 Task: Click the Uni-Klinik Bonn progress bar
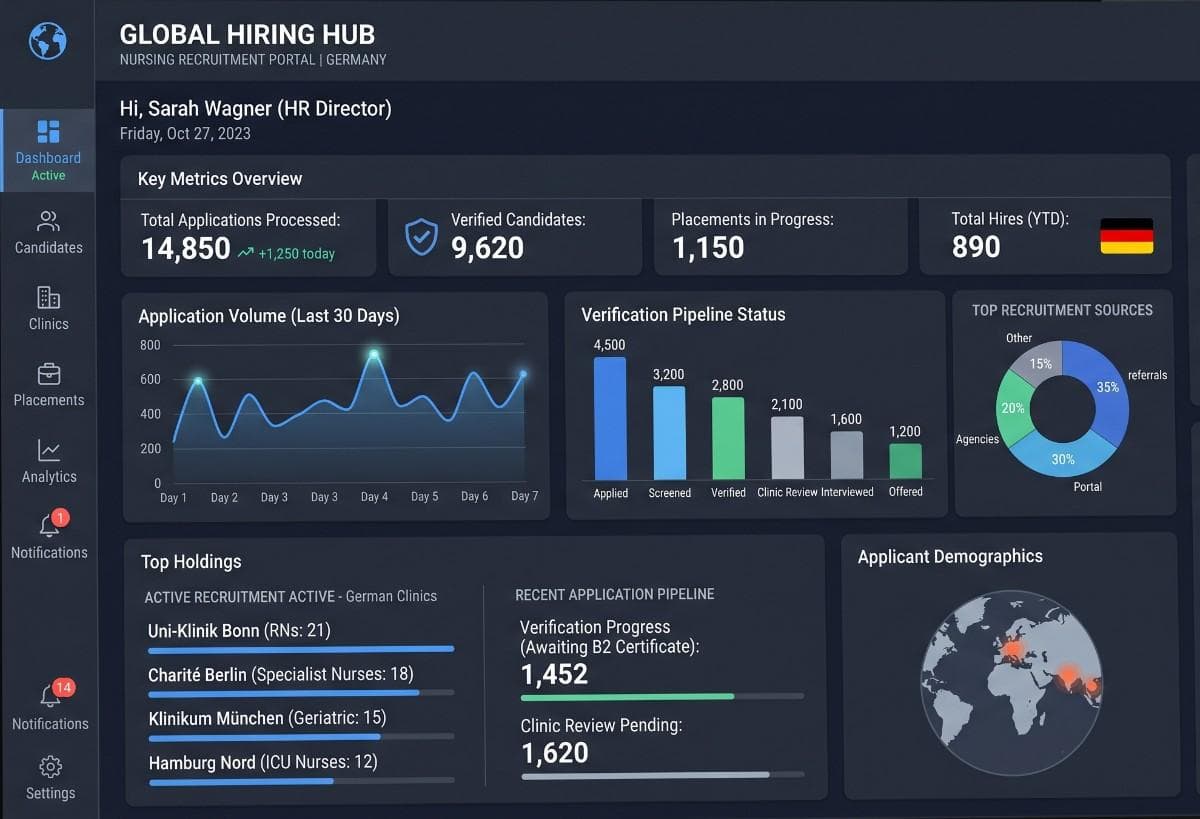(x=301, y=649)
